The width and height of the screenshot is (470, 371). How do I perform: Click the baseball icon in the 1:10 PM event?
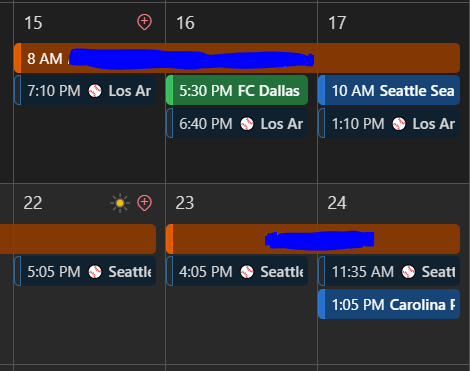[399, 124]
